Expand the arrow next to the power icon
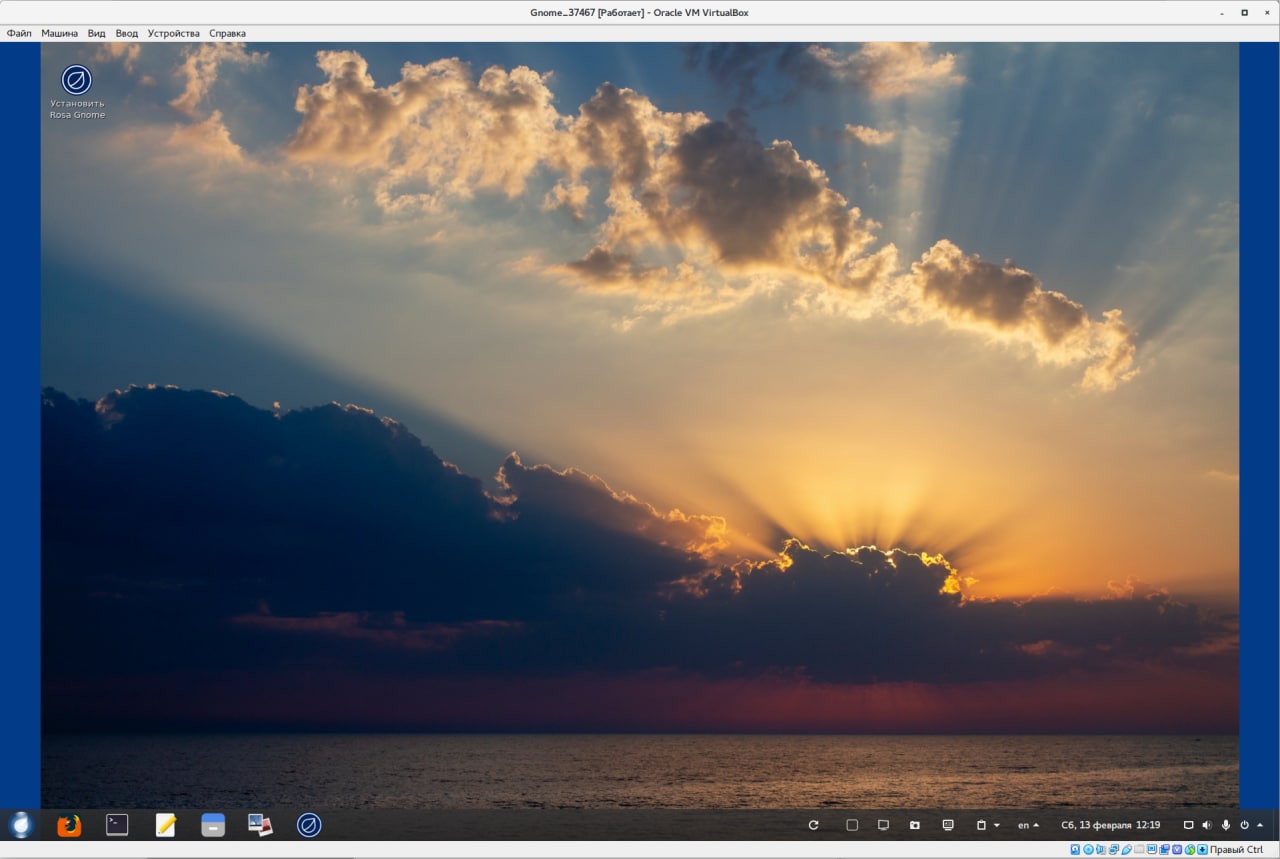 pyautogui.click(x=1258, y=826)
